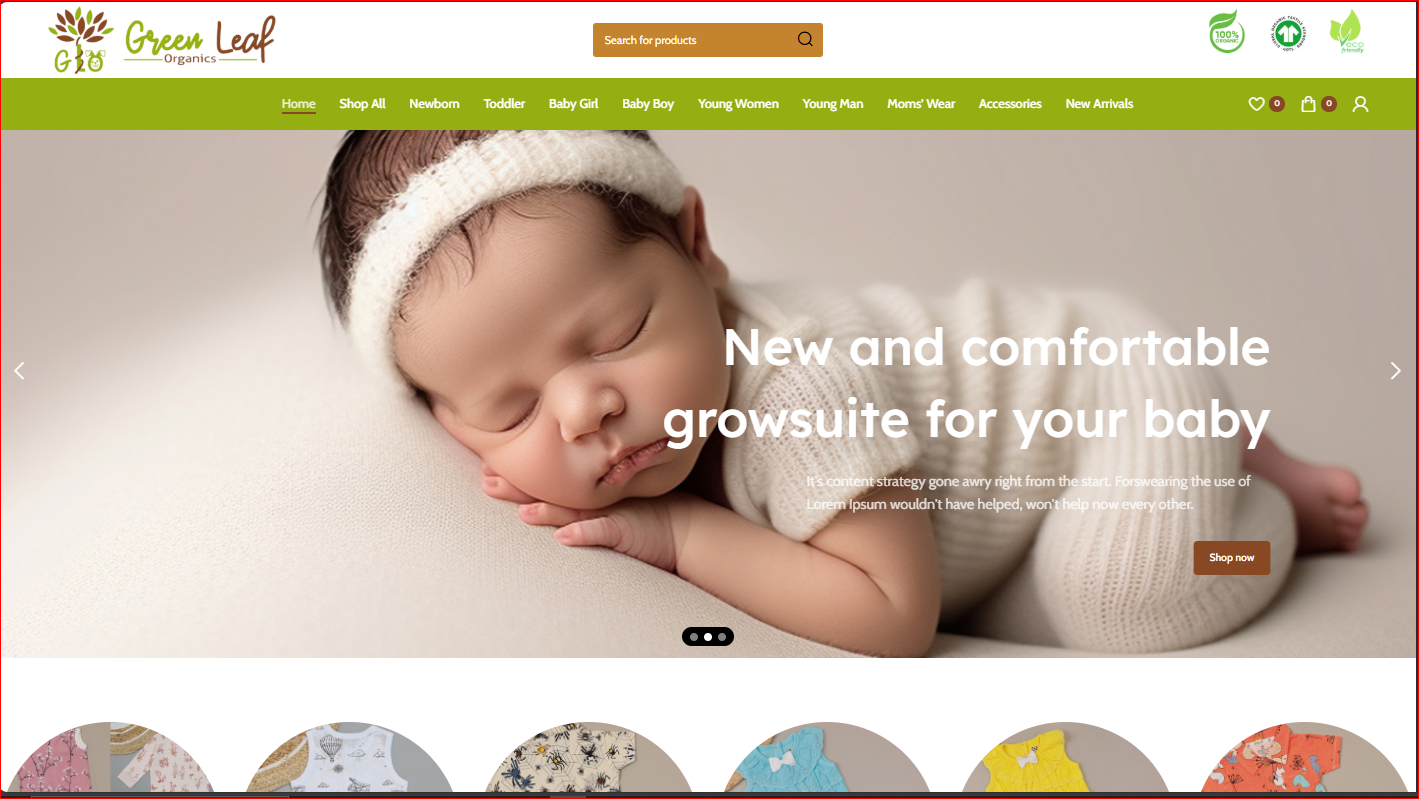
Task: Select the third slider dot
Action: point(722,637)
